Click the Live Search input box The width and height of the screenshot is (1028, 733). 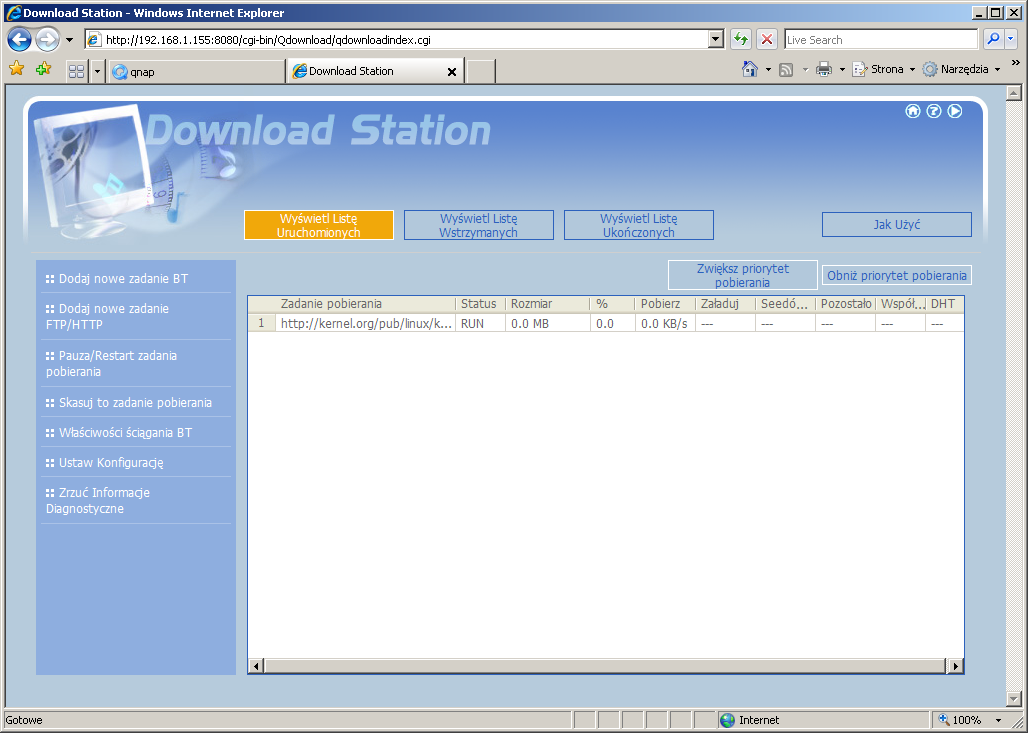point(881,40)
